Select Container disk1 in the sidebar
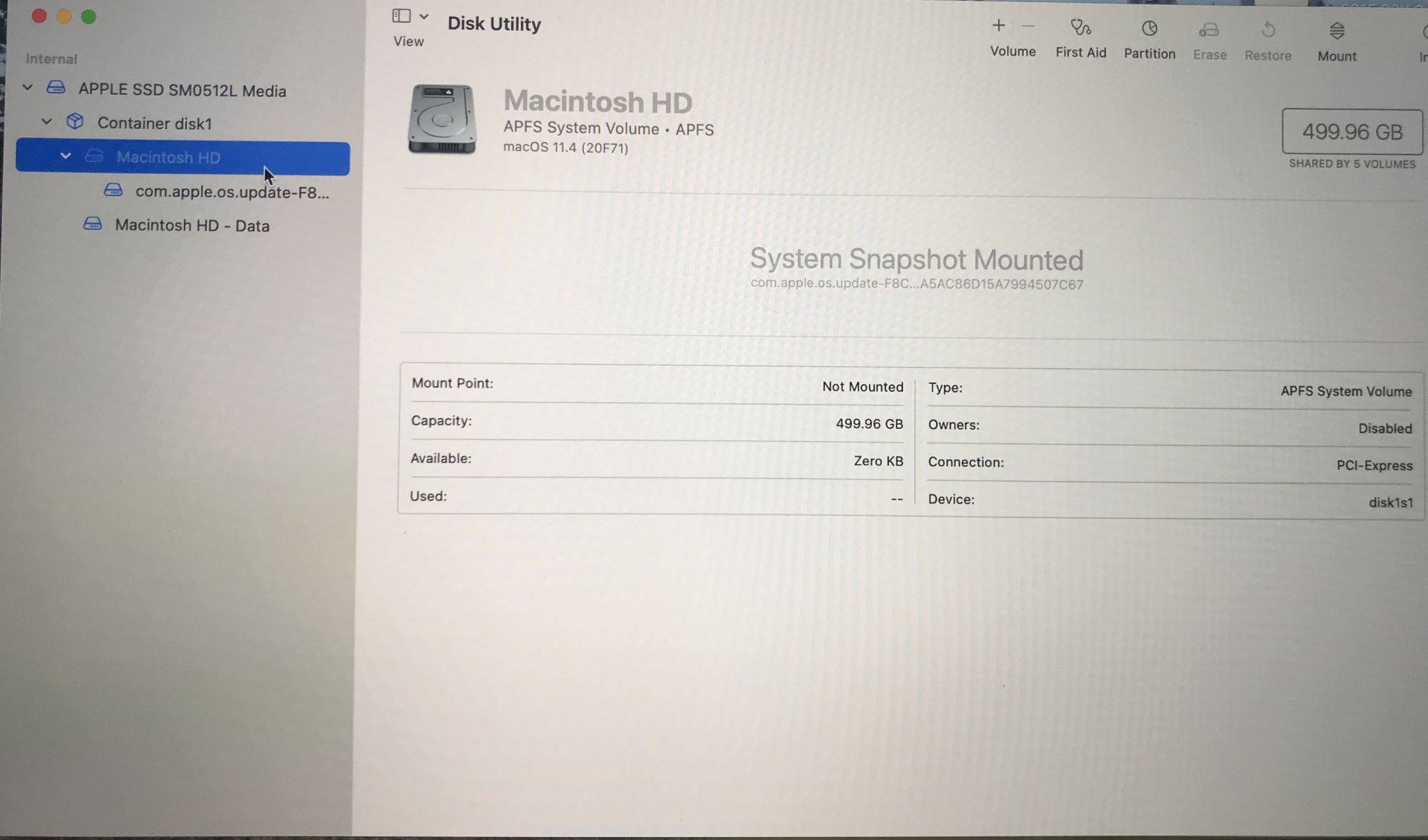The height and width of the screenshot is (840, 1428). (x=154, y=123)
